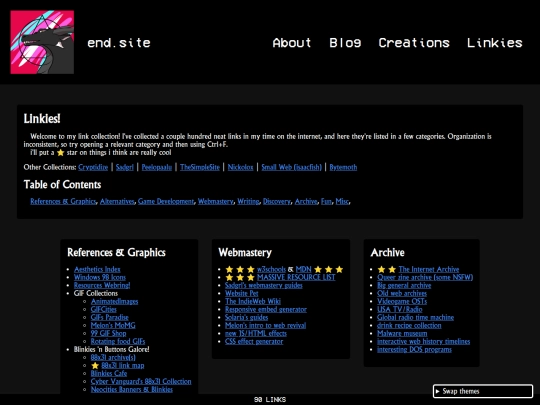540x405 pixels.
Task: Open the Sadgrl collection link
Action: click(x=124, y=167)
